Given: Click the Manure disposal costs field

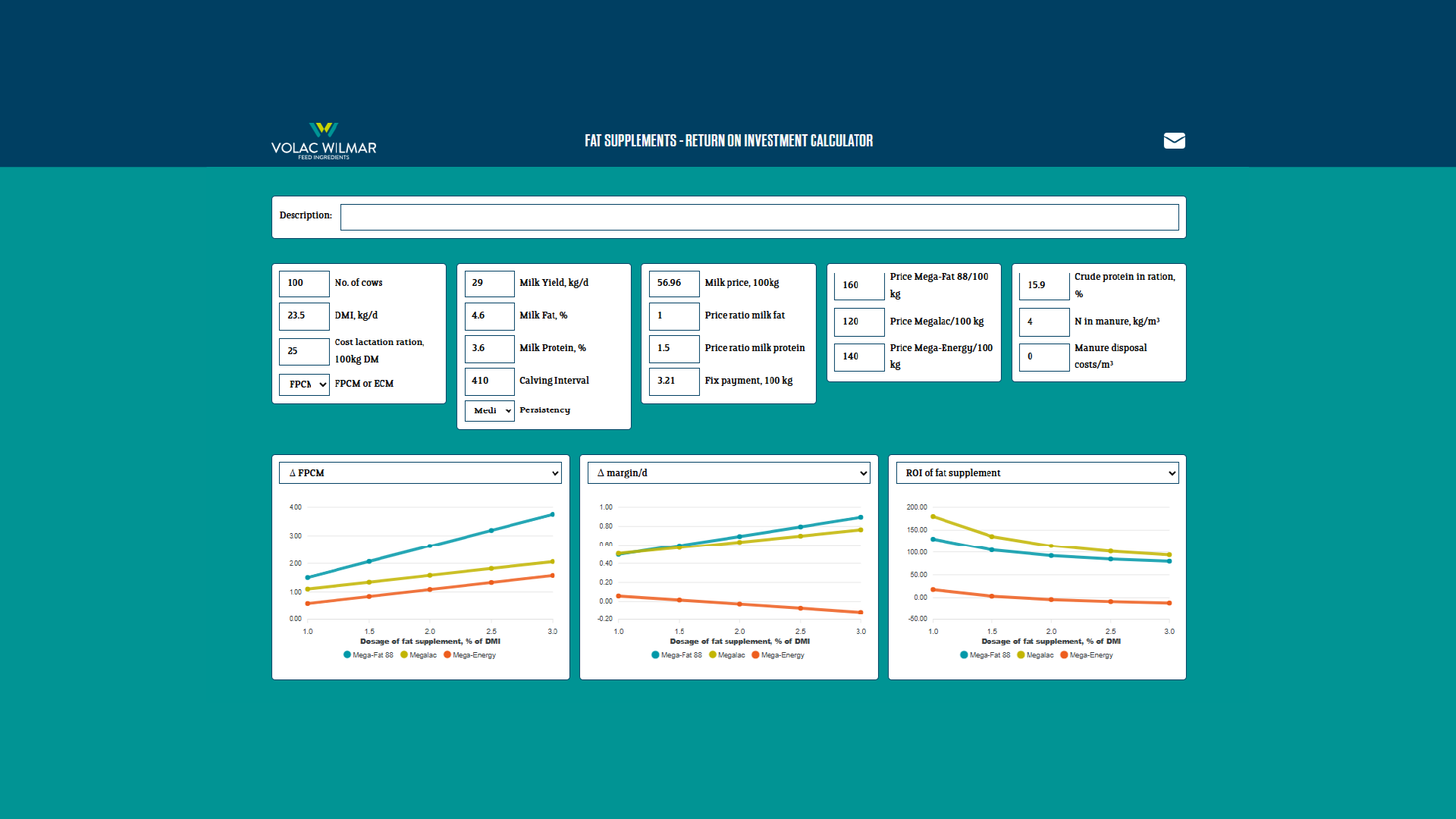Looking at the screenshot, I should (1043, 357).
